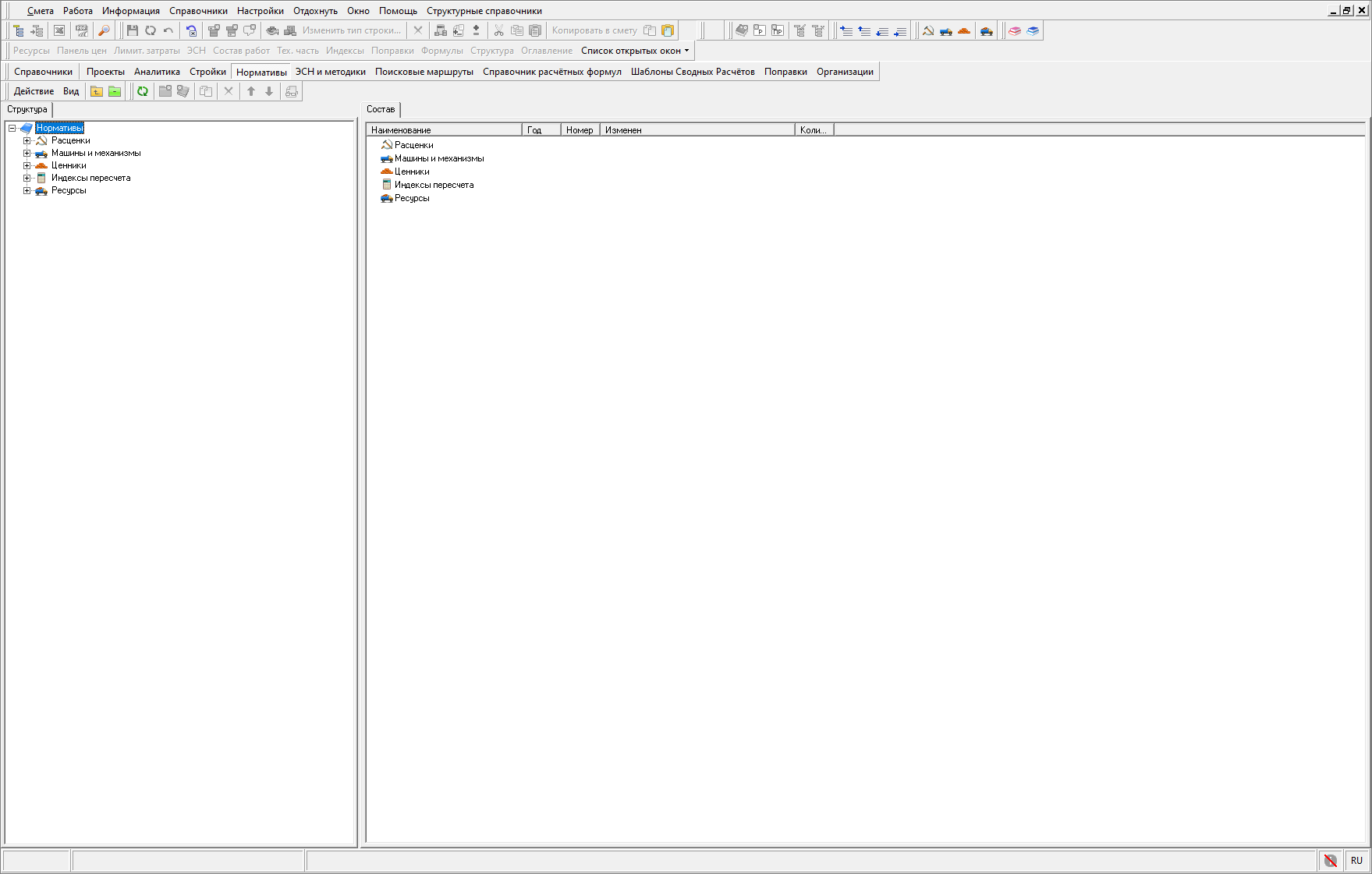Click the floppy disk save icon
Image resolution: width=1372 pixels, height=874 pixels.
[x=133, y=30]
